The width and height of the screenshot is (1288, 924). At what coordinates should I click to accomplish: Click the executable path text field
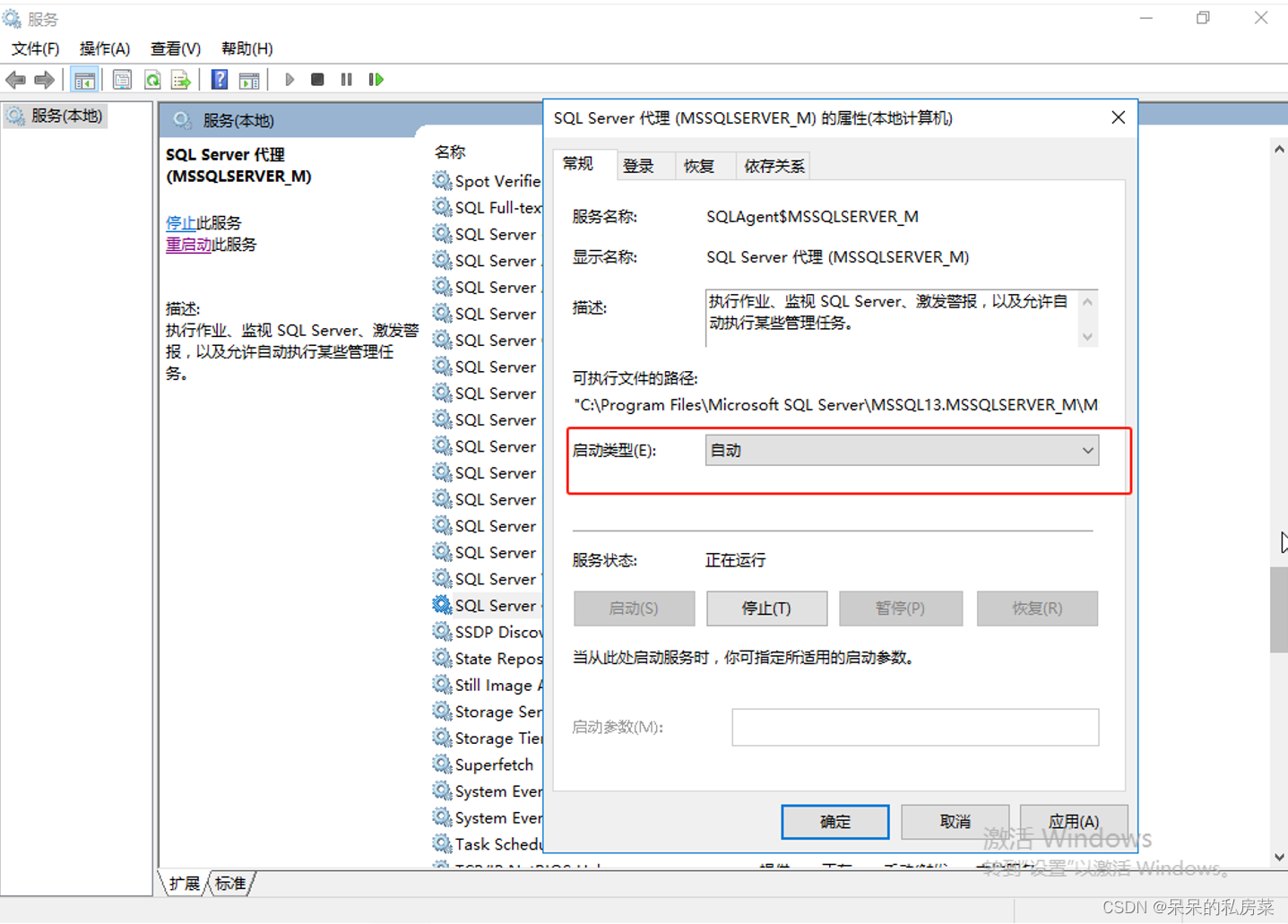(835, 405)
